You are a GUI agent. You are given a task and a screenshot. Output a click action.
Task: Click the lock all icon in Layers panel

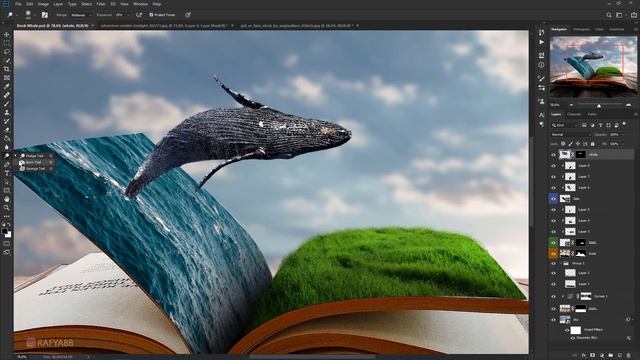tap(593, 144)
